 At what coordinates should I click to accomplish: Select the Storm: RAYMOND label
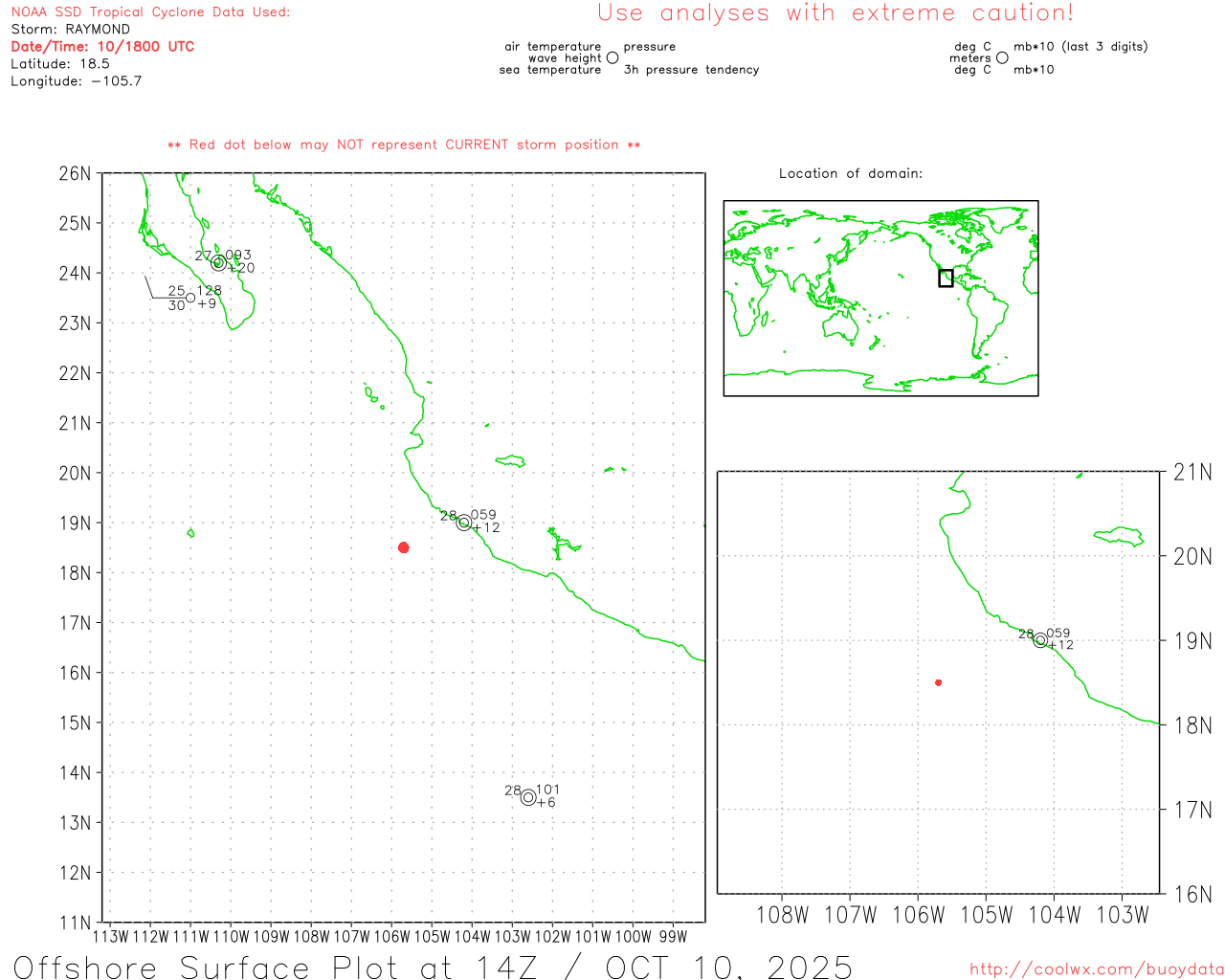[71, 29]
